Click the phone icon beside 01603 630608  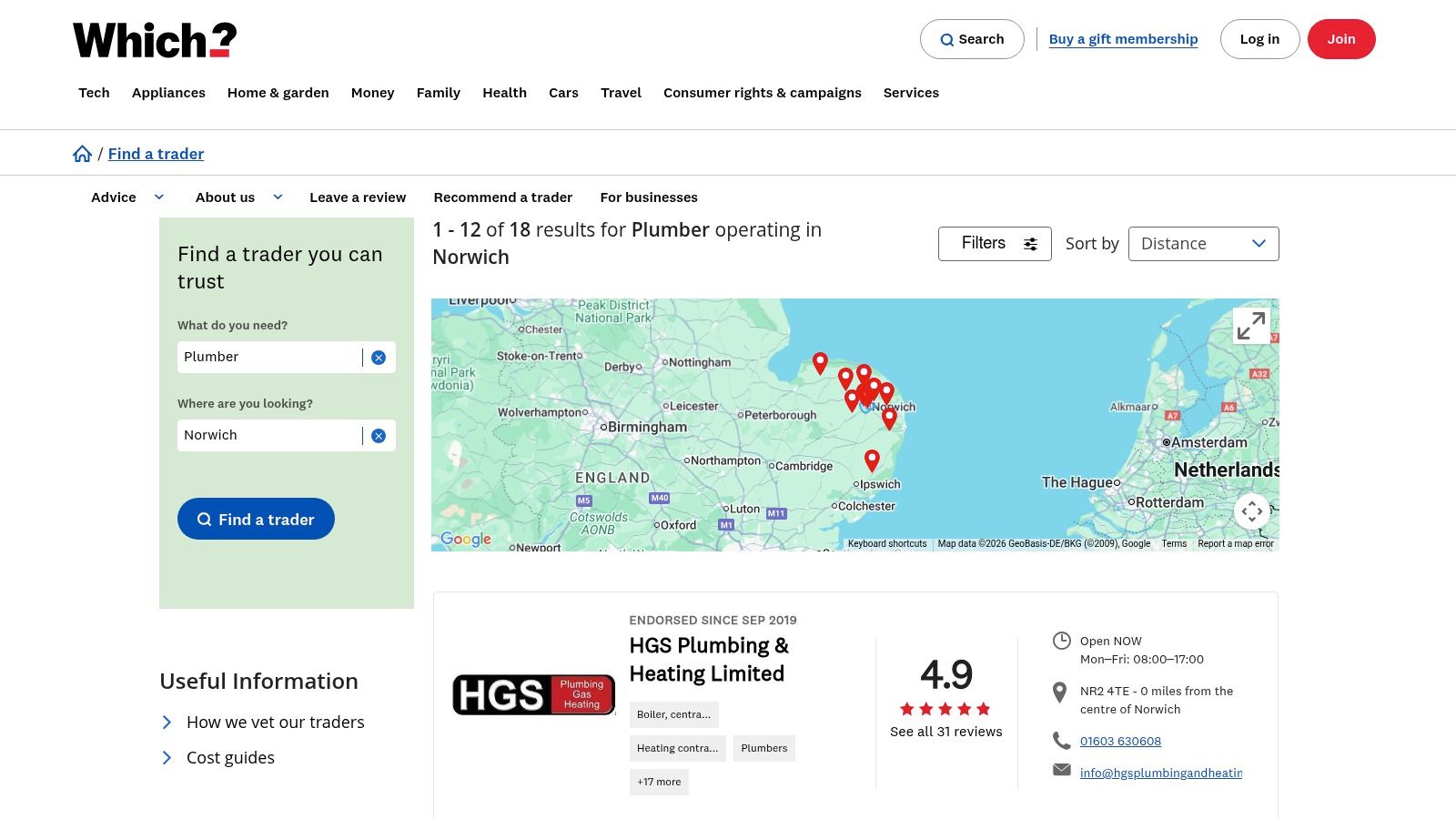pyautogui.click(x=1061, y=740)
